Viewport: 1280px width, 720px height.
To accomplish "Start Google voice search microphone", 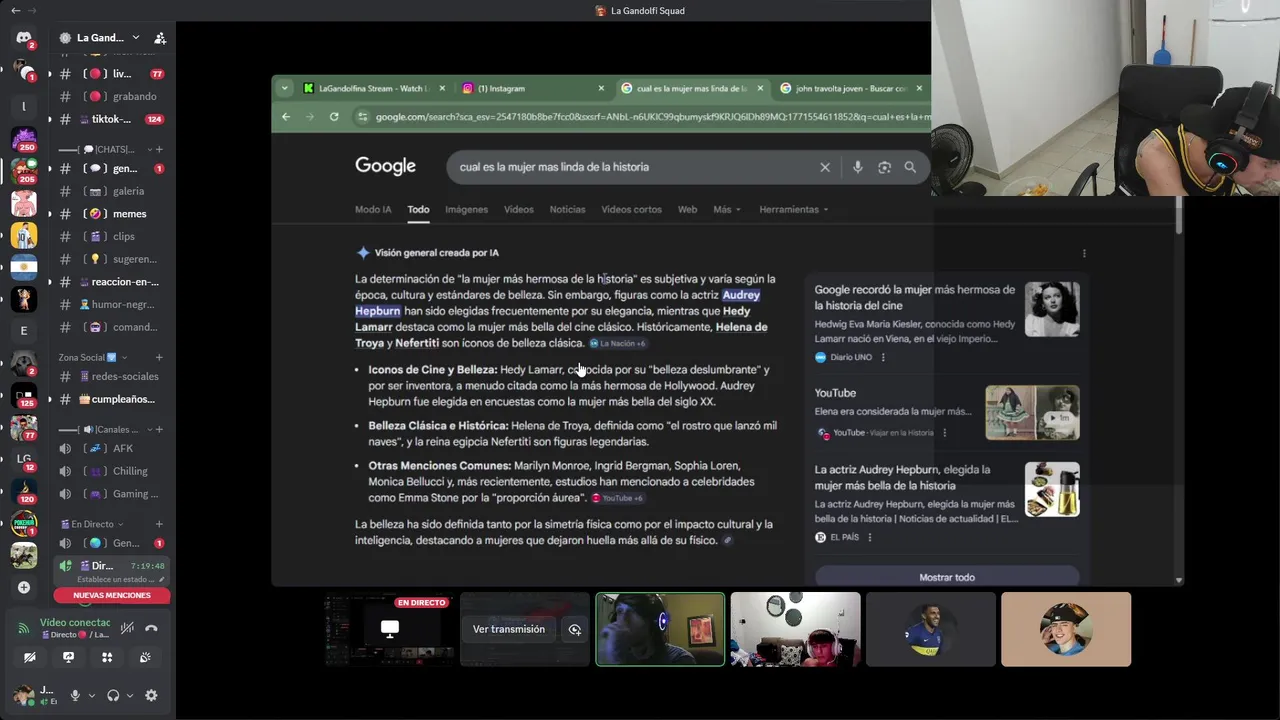I will 857,167.
